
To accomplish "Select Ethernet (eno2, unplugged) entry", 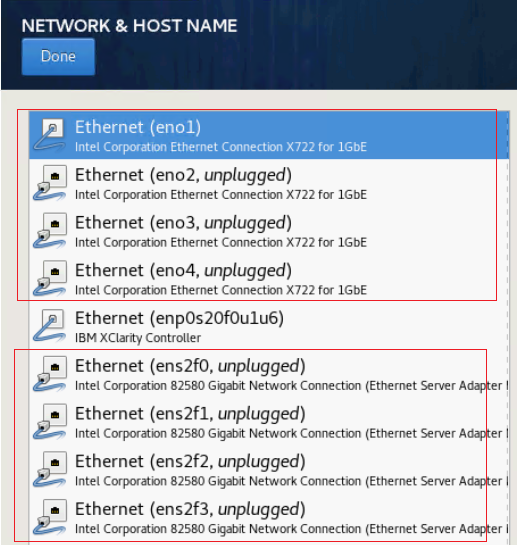I will pyautogui.click(x=269, y=183).
